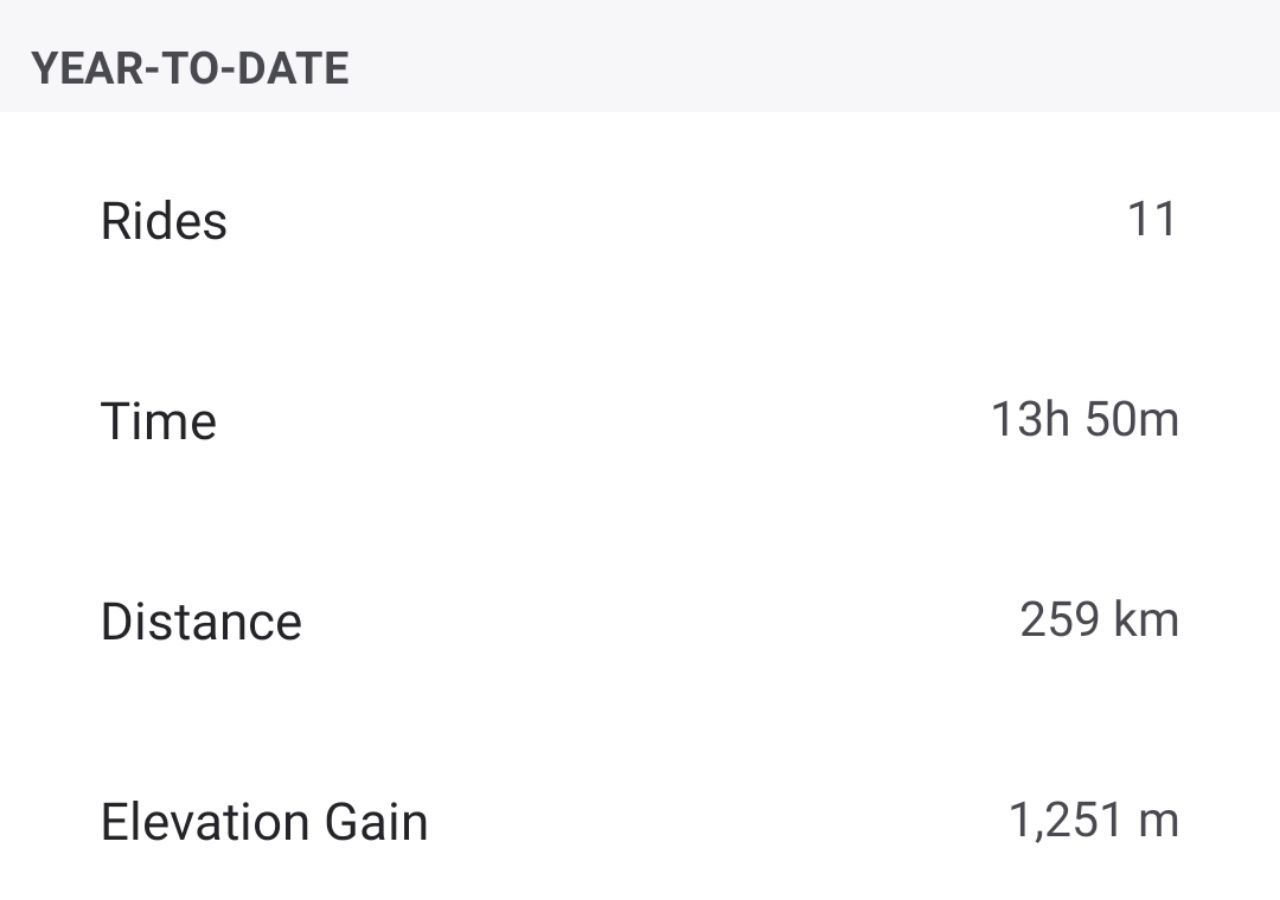Click the word Gain in last row

(x=375, y=822)
